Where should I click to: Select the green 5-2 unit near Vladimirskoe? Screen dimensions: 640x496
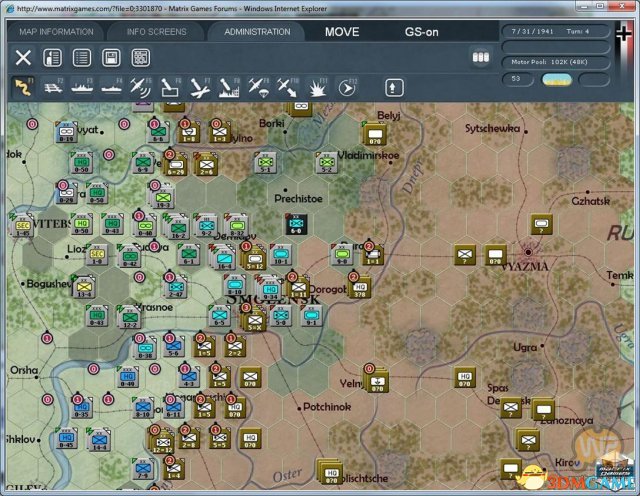[327, 162]
